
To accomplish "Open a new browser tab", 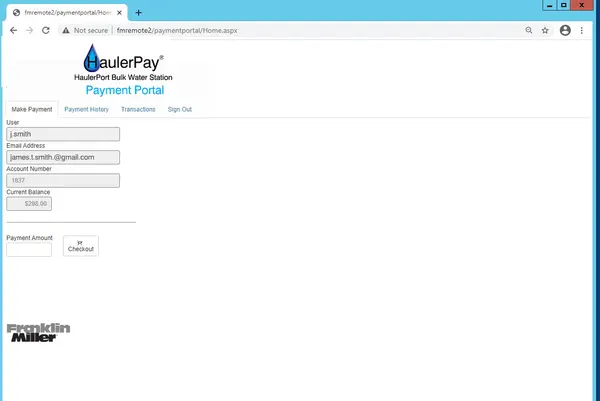I will pos(138,13).
